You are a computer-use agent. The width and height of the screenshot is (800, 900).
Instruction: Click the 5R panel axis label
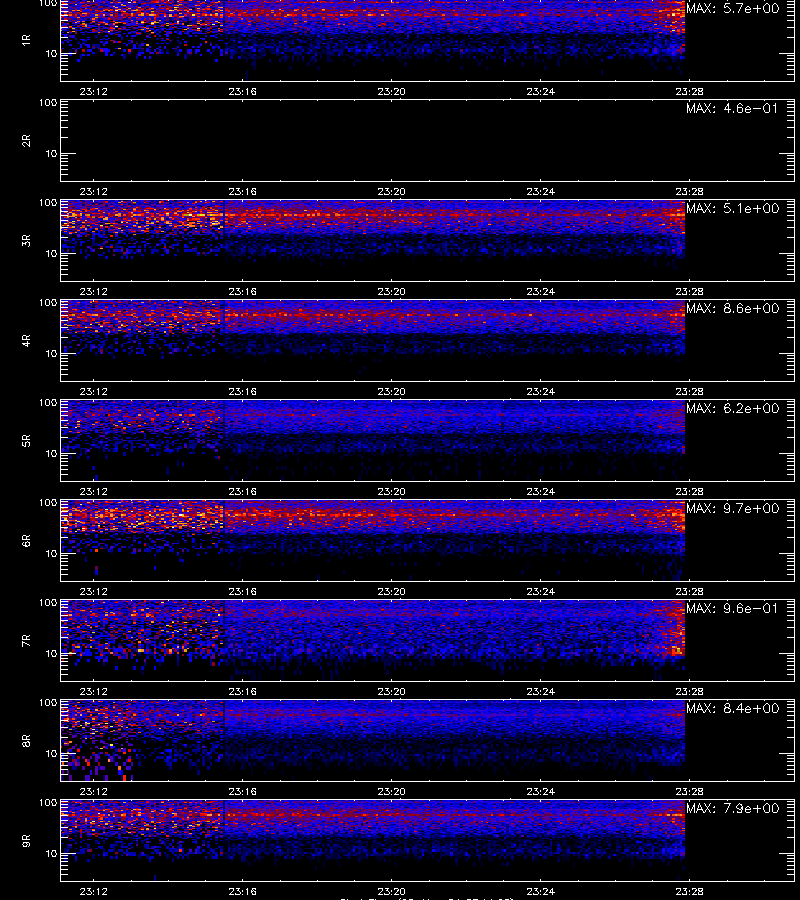26,440
